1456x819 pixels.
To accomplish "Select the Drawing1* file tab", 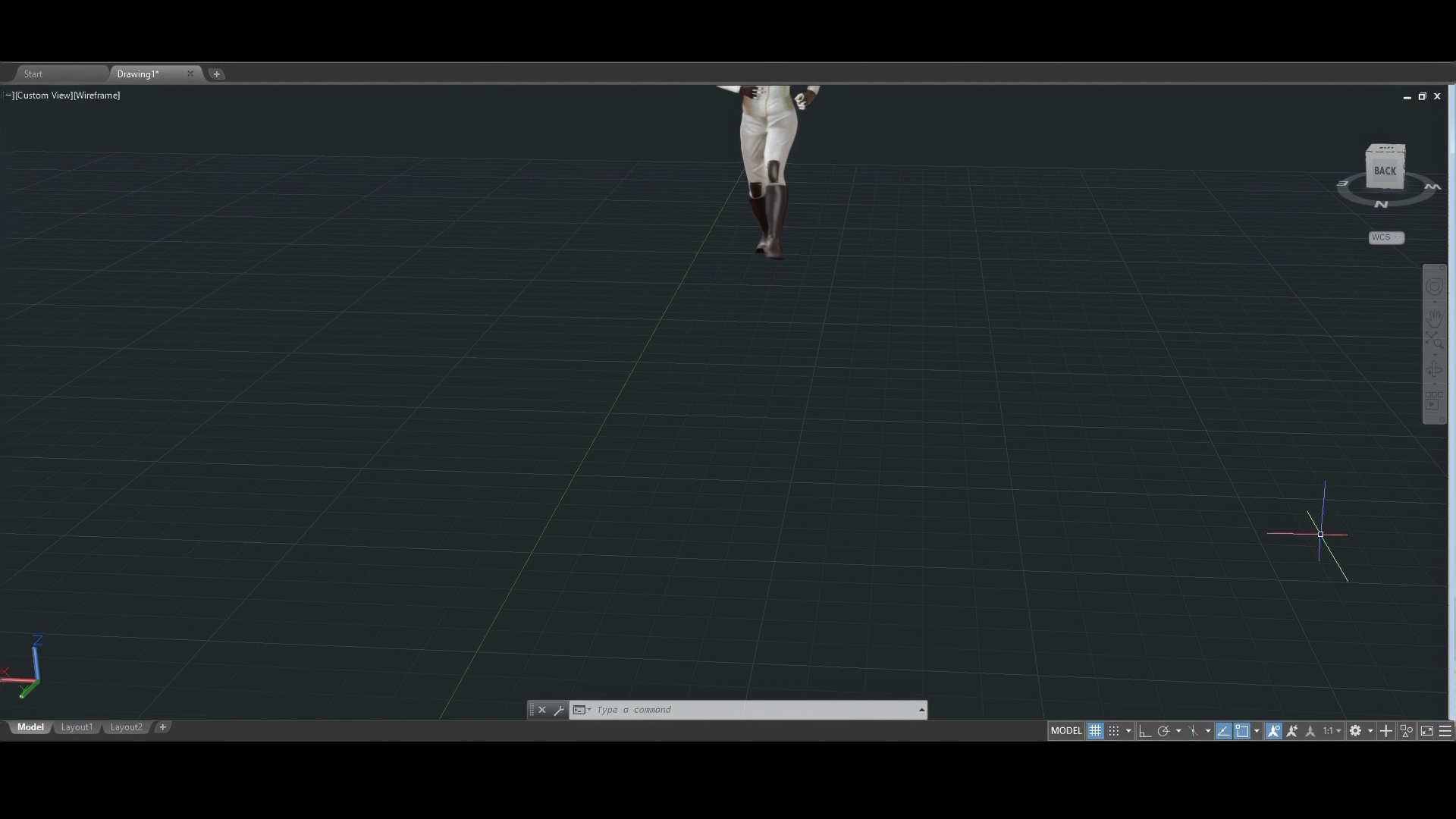I will pos(138,74).
